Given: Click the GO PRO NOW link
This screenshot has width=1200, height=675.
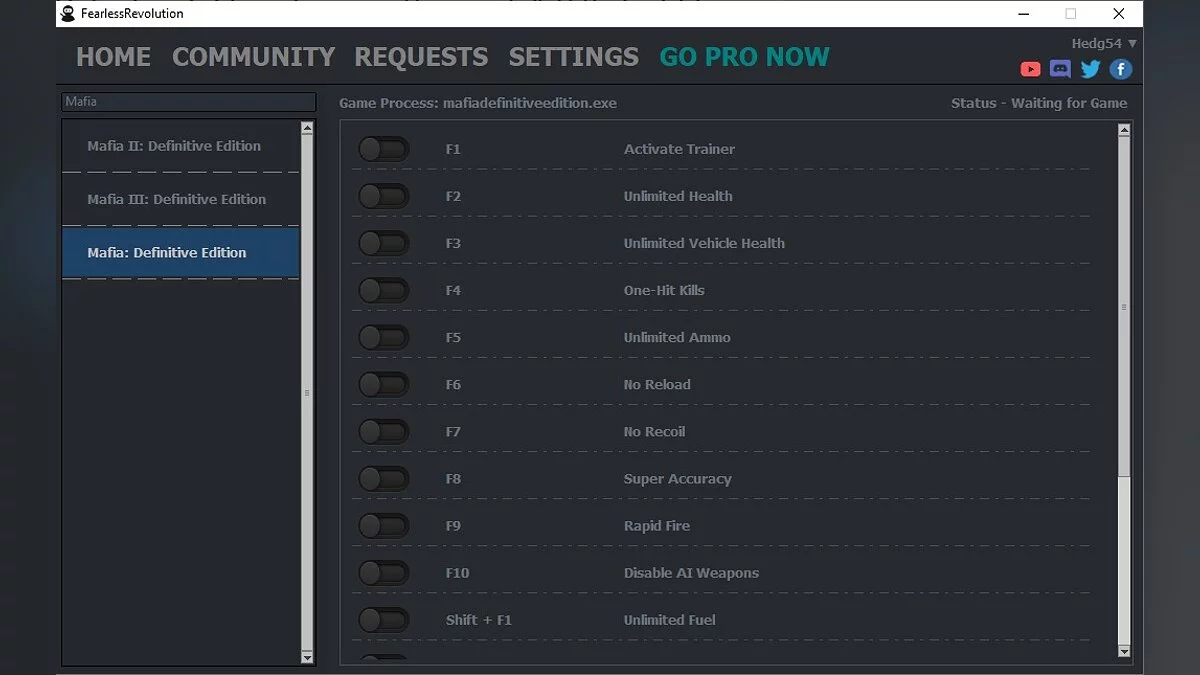Looking at the screenshot, I should point(744,57).
